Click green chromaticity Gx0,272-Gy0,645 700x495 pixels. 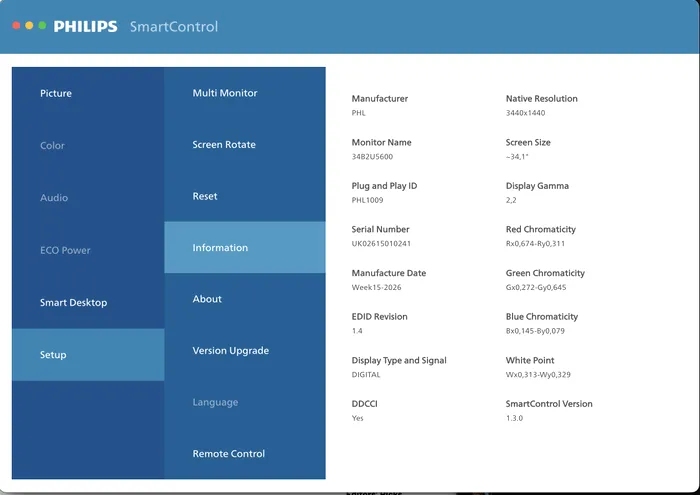tap(536, 287)
